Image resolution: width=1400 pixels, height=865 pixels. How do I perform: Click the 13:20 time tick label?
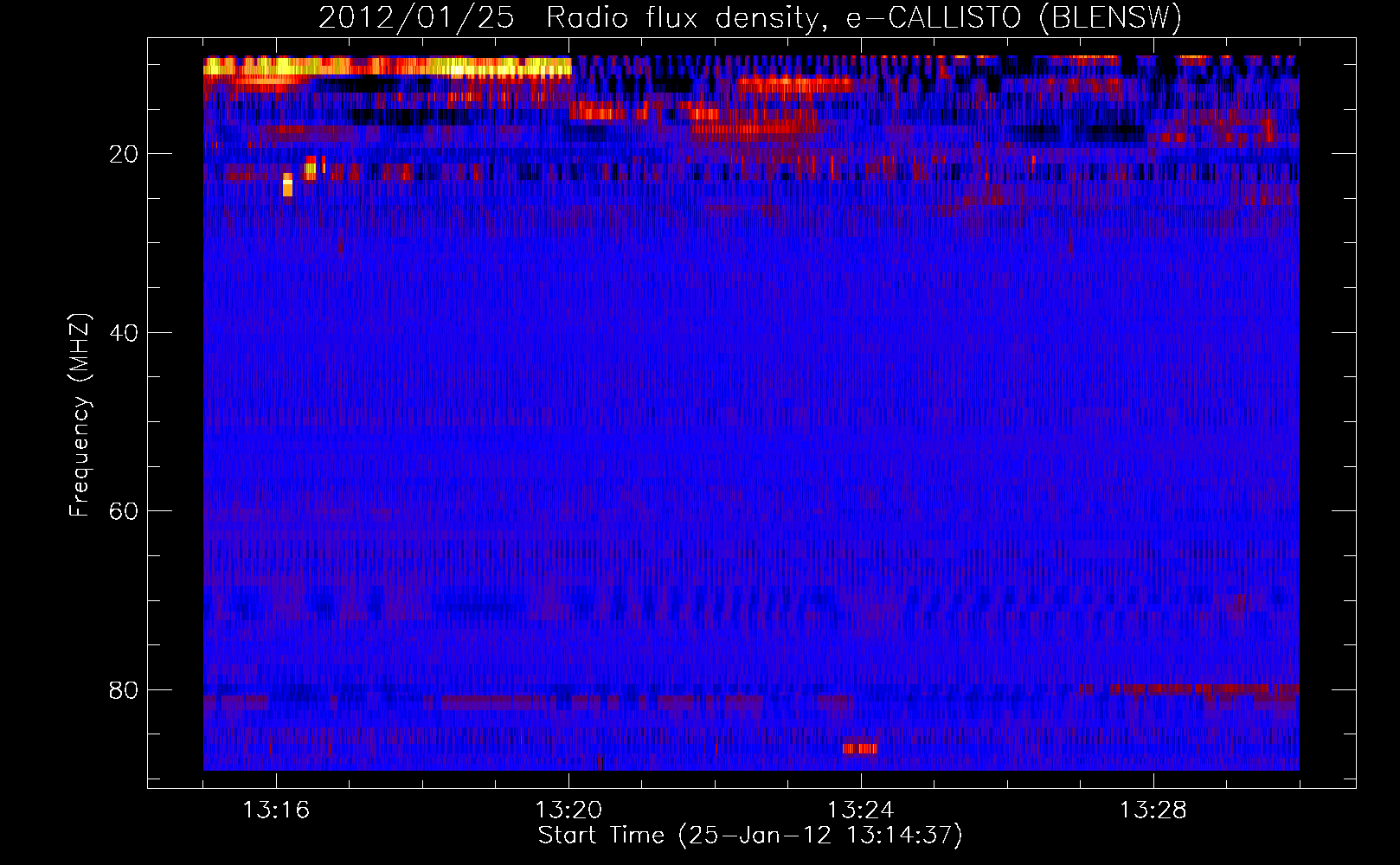tap(568, 811)
